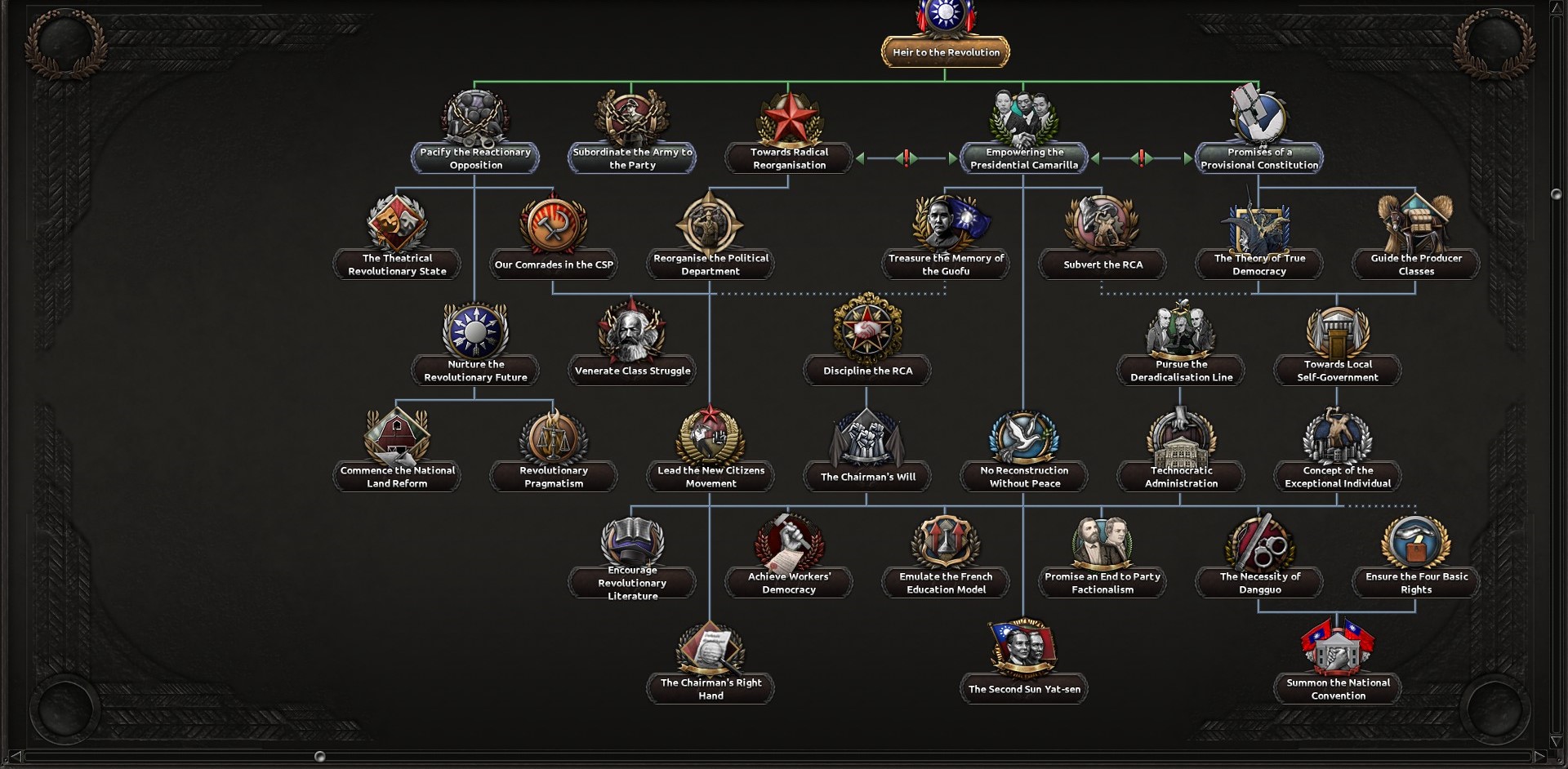Pick Reorganise the Political Department icon

[x=710, y=224]
